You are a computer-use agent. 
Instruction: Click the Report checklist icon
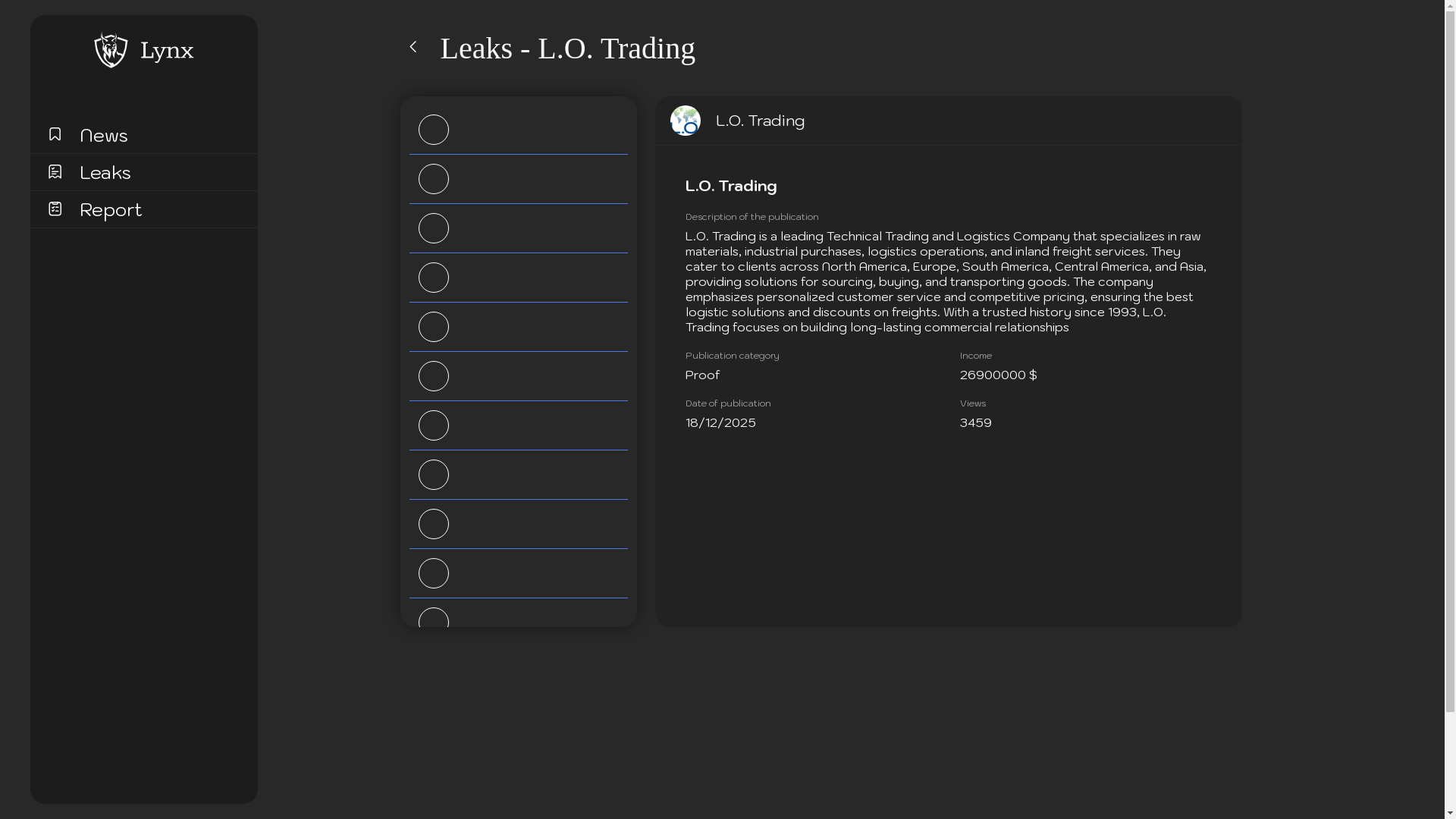(x=55, y=209)
